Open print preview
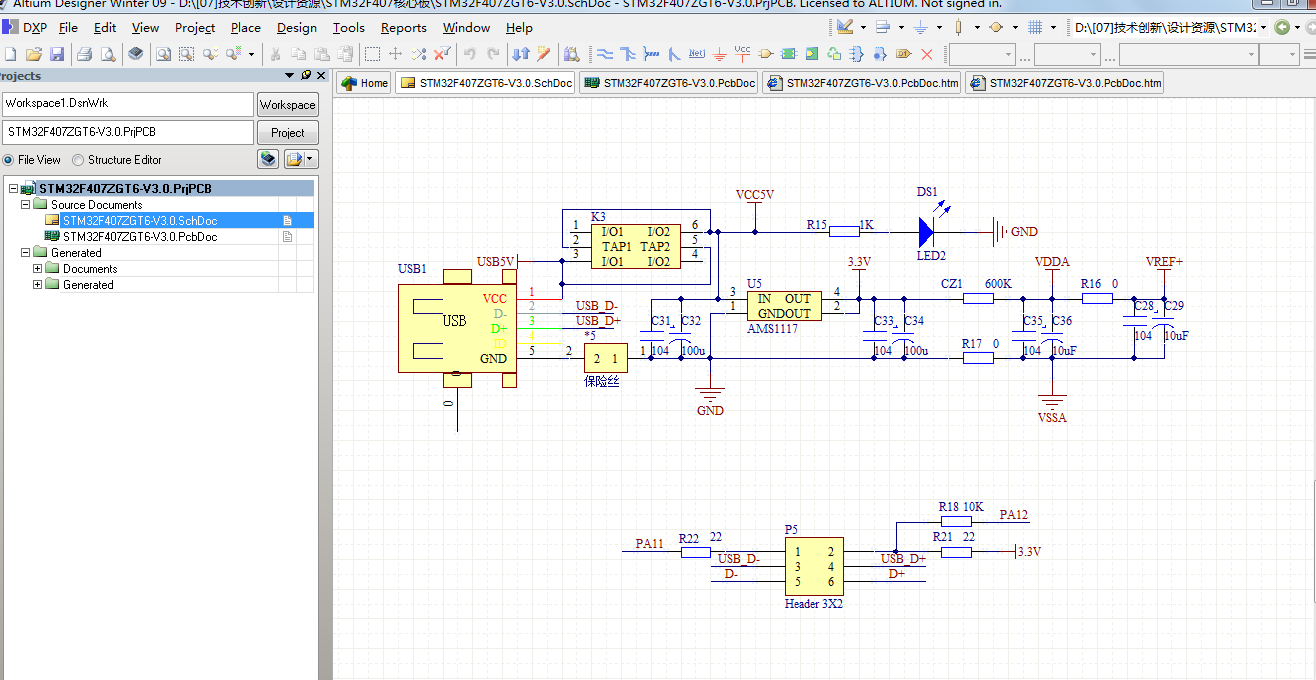Screen dimensions: 1316x680 click(x=107, y=53)
